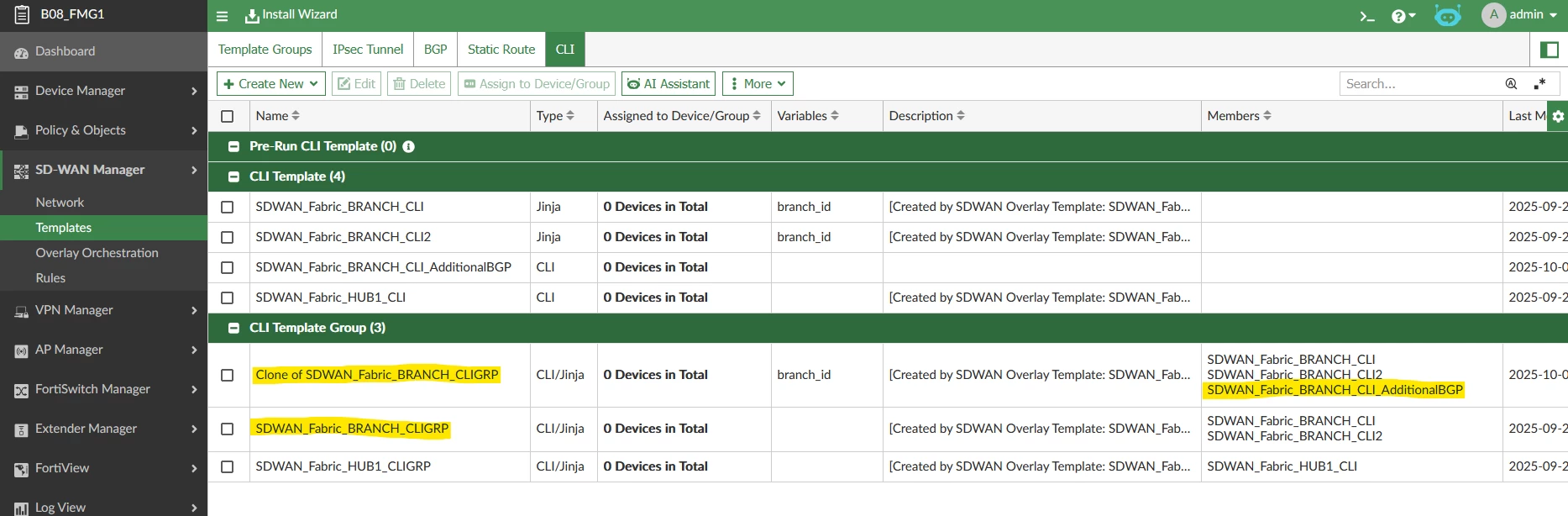This screenshot has width=1568, height=516.
Task: Click the VPN Manager sidebar icon
Action: (x=21, y=311)
